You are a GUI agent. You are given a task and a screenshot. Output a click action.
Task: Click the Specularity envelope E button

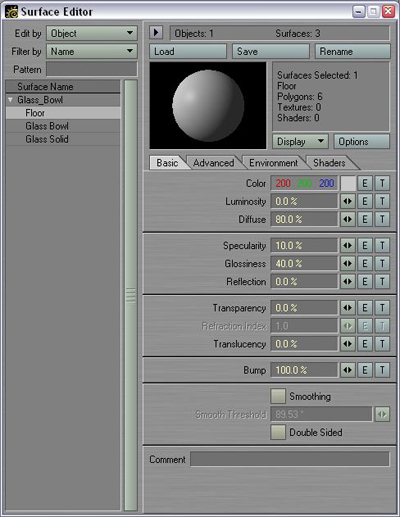365,246
